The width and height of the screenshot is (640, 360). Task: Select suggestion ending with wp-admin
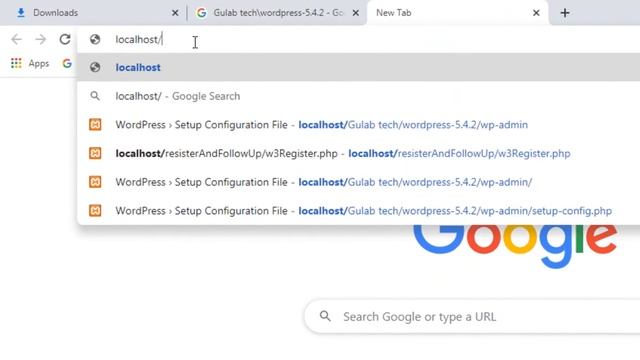[x=358, y=125]
